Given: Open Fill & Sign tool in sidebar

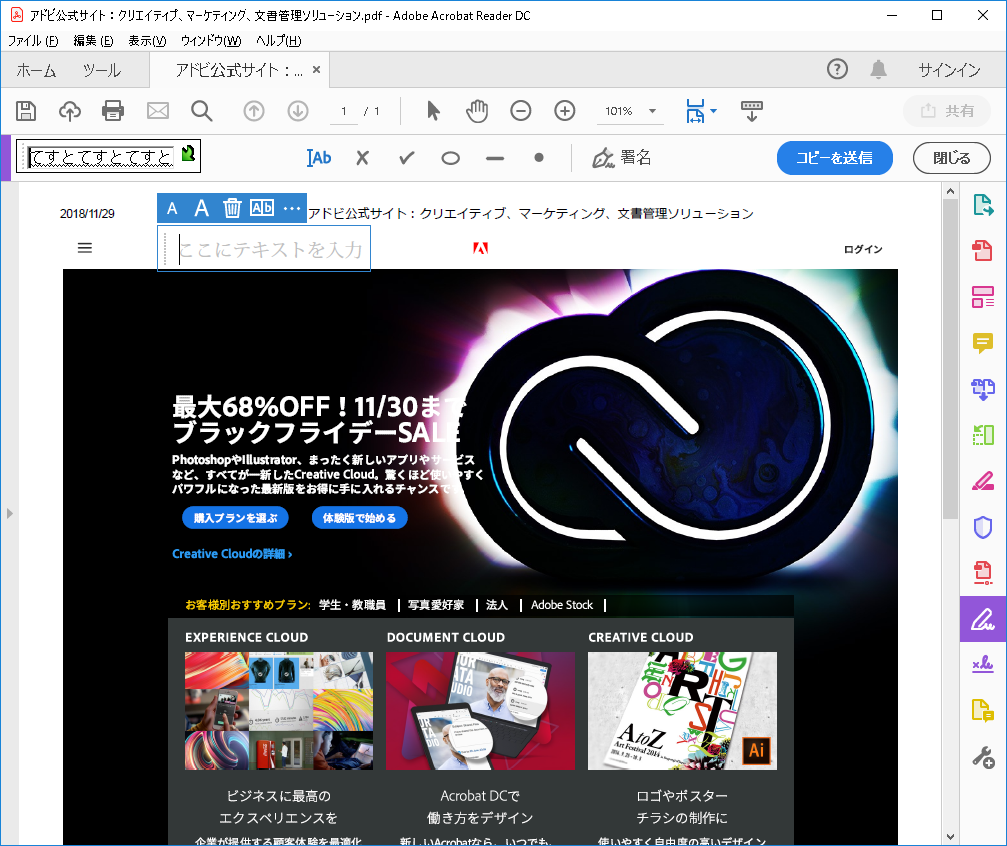Looking at the screenshot, I should (983, 619).
